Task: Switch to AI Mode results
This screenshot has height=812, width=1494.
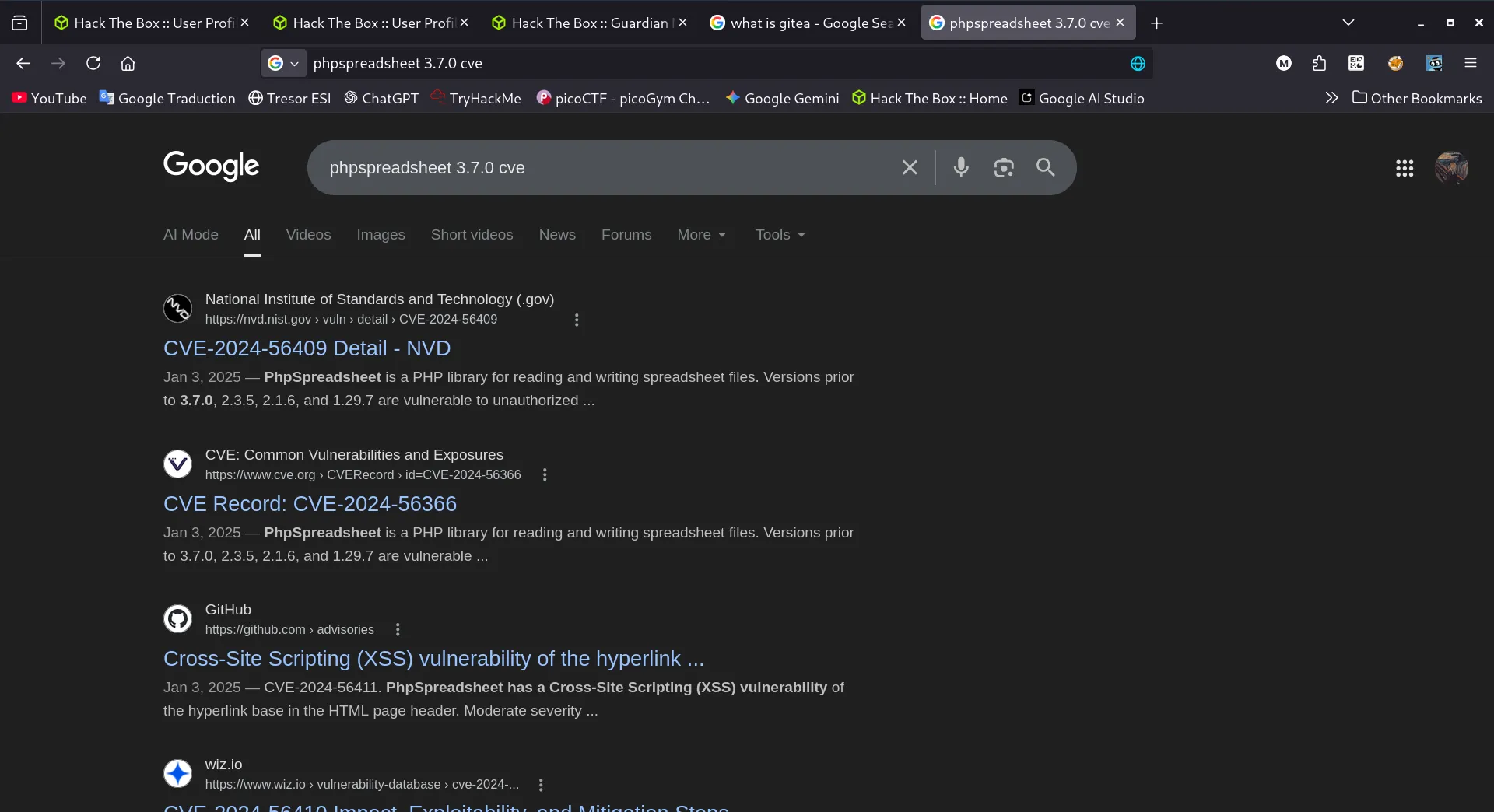Action: 191,235
